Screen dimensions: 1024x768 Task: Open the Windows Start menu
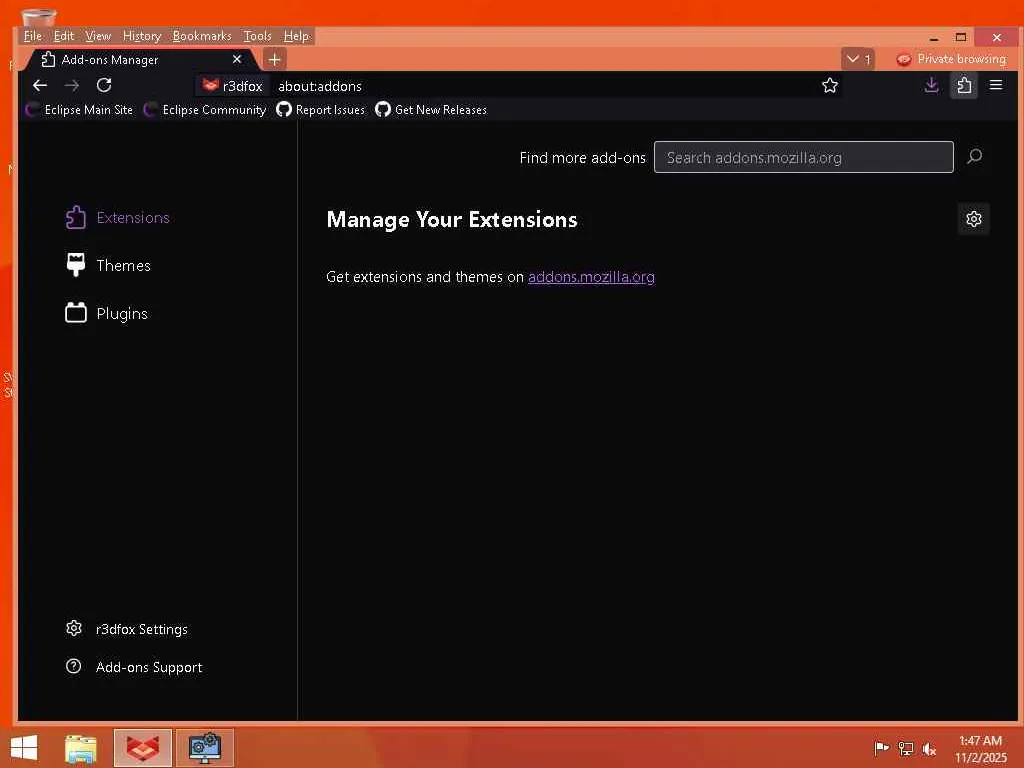[24, 748]
